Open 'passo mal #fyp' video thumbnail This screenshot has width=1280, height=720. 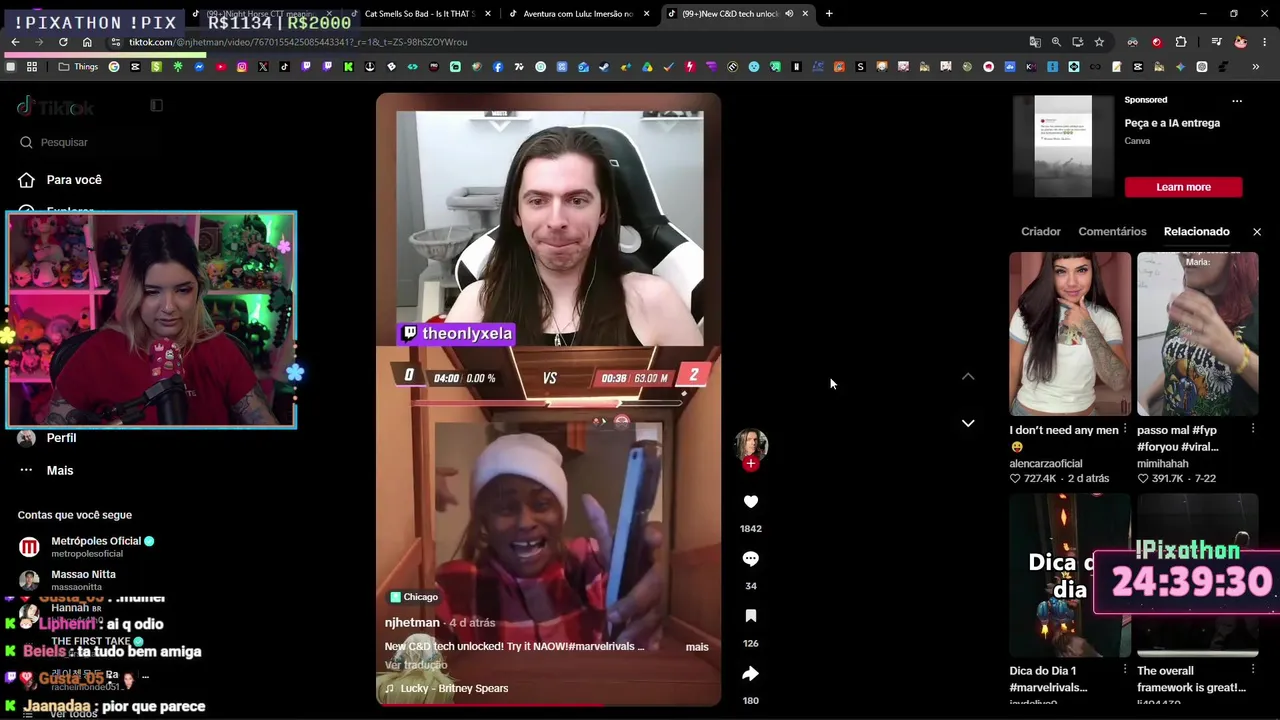pos(1198,333)
